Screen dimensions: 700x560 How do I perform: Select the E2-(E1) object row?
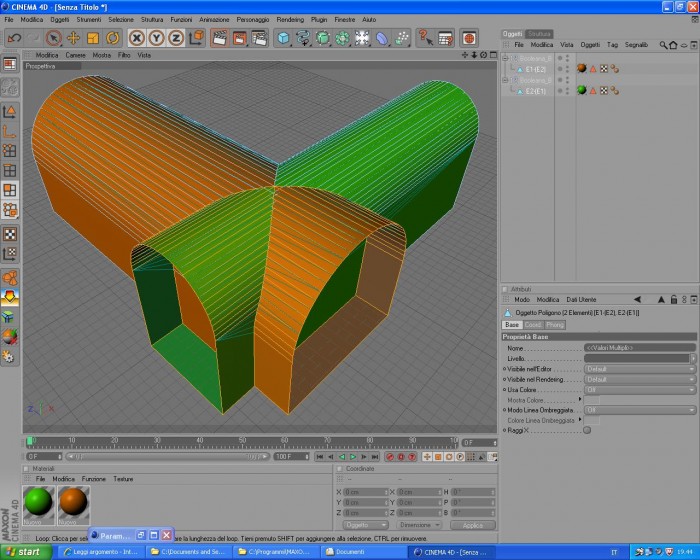coord(535,91)
